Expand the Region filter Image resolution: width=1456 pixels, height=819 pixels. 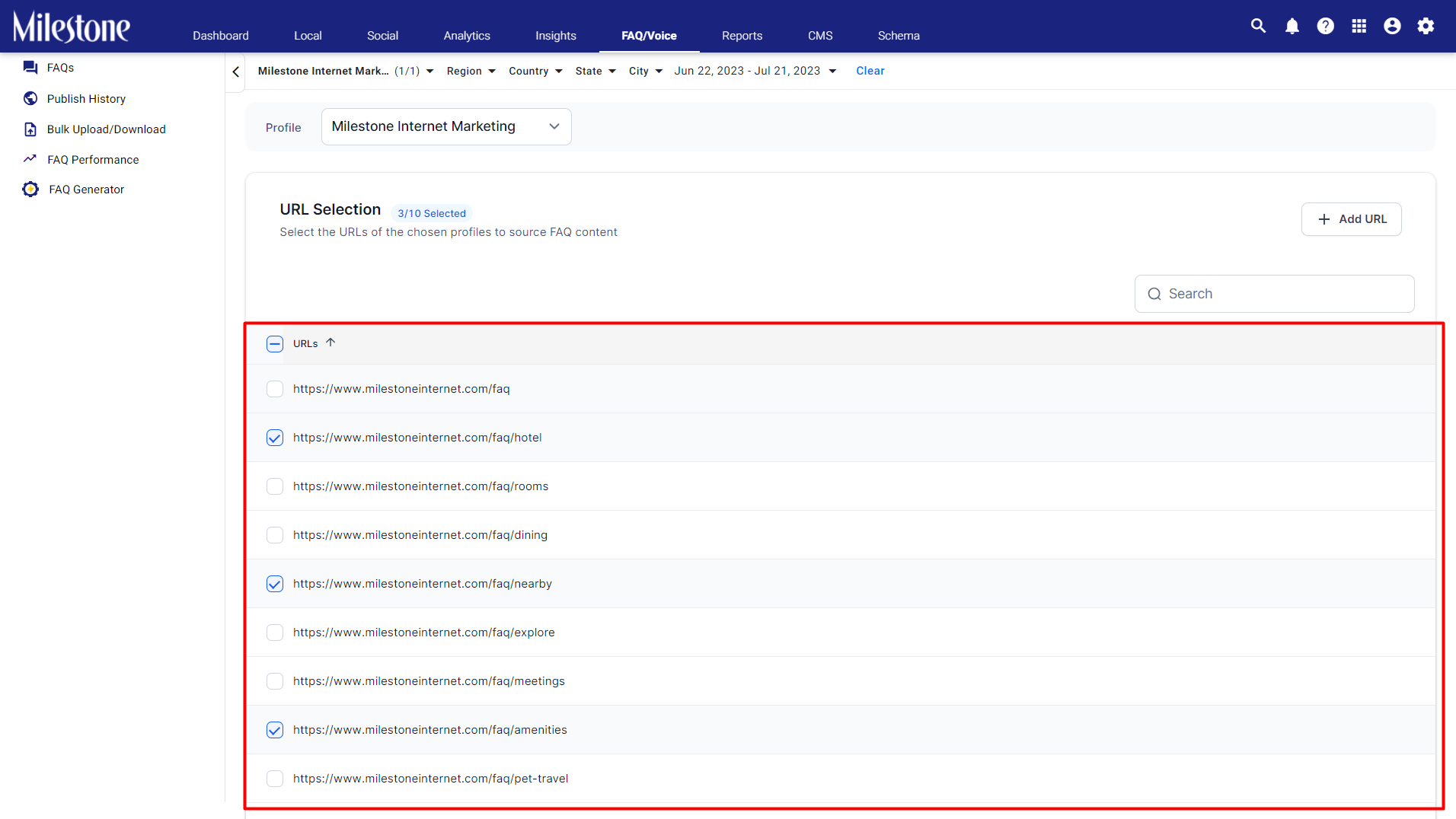click(x=471, y=71)
